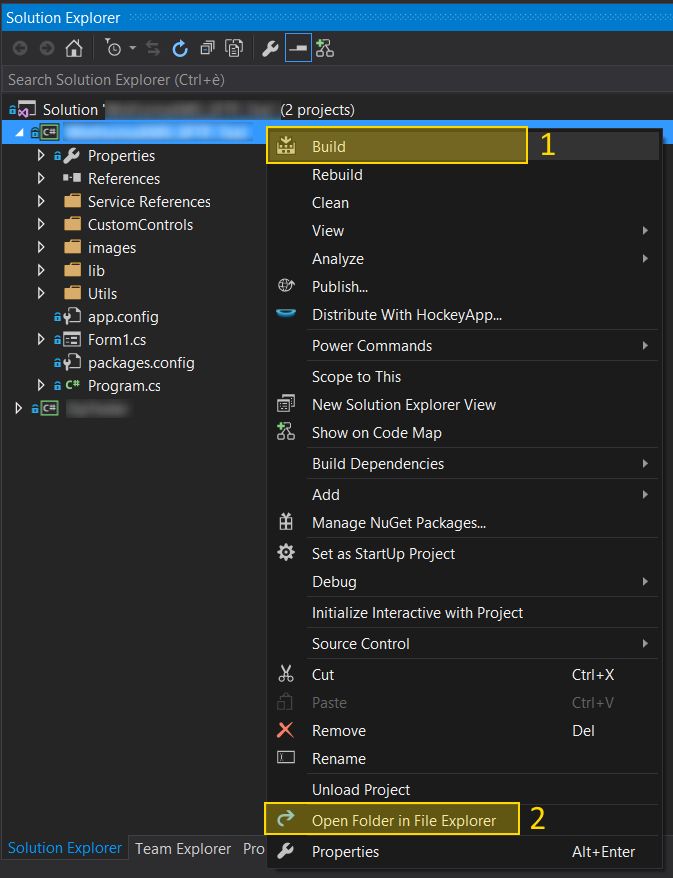Screen dimensions: 673x878
Task: Select the packages.config file
Action: (x=141, y=363)
